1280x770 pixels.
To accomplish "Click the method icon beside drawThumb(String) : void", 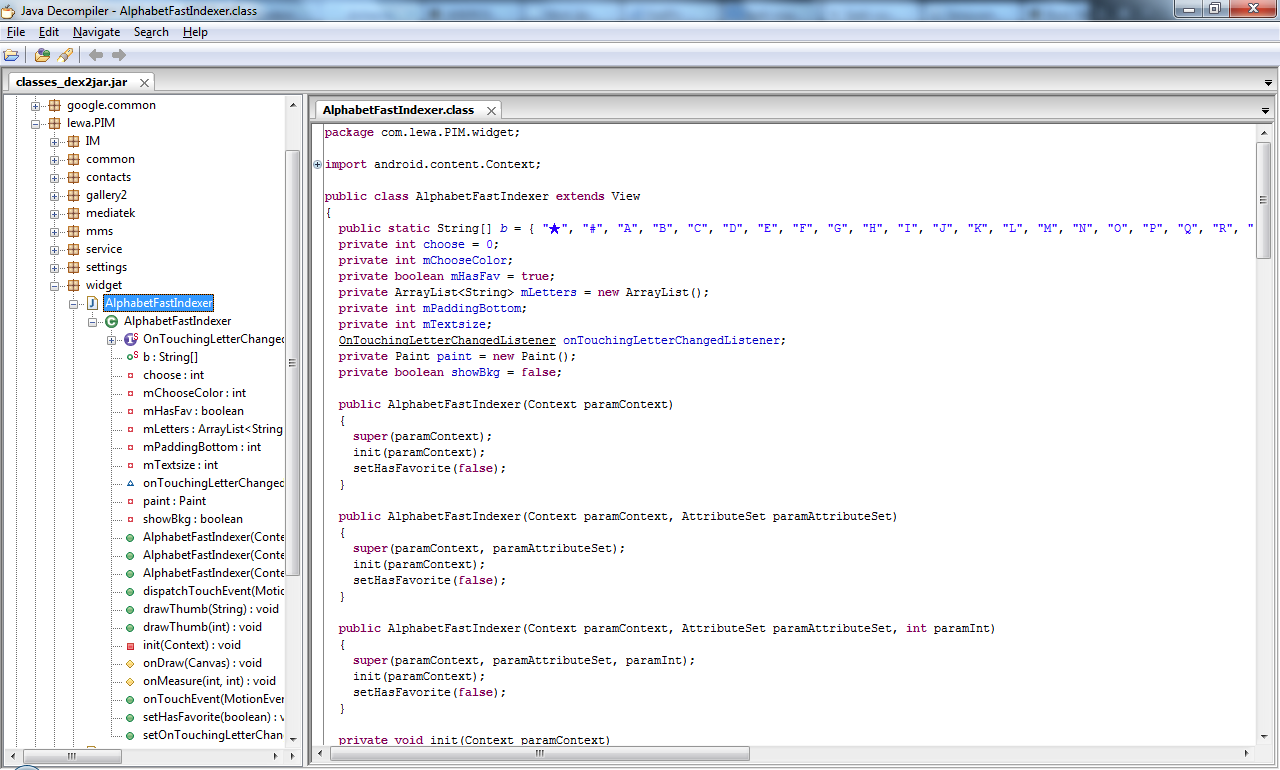I will pos(131,609).
